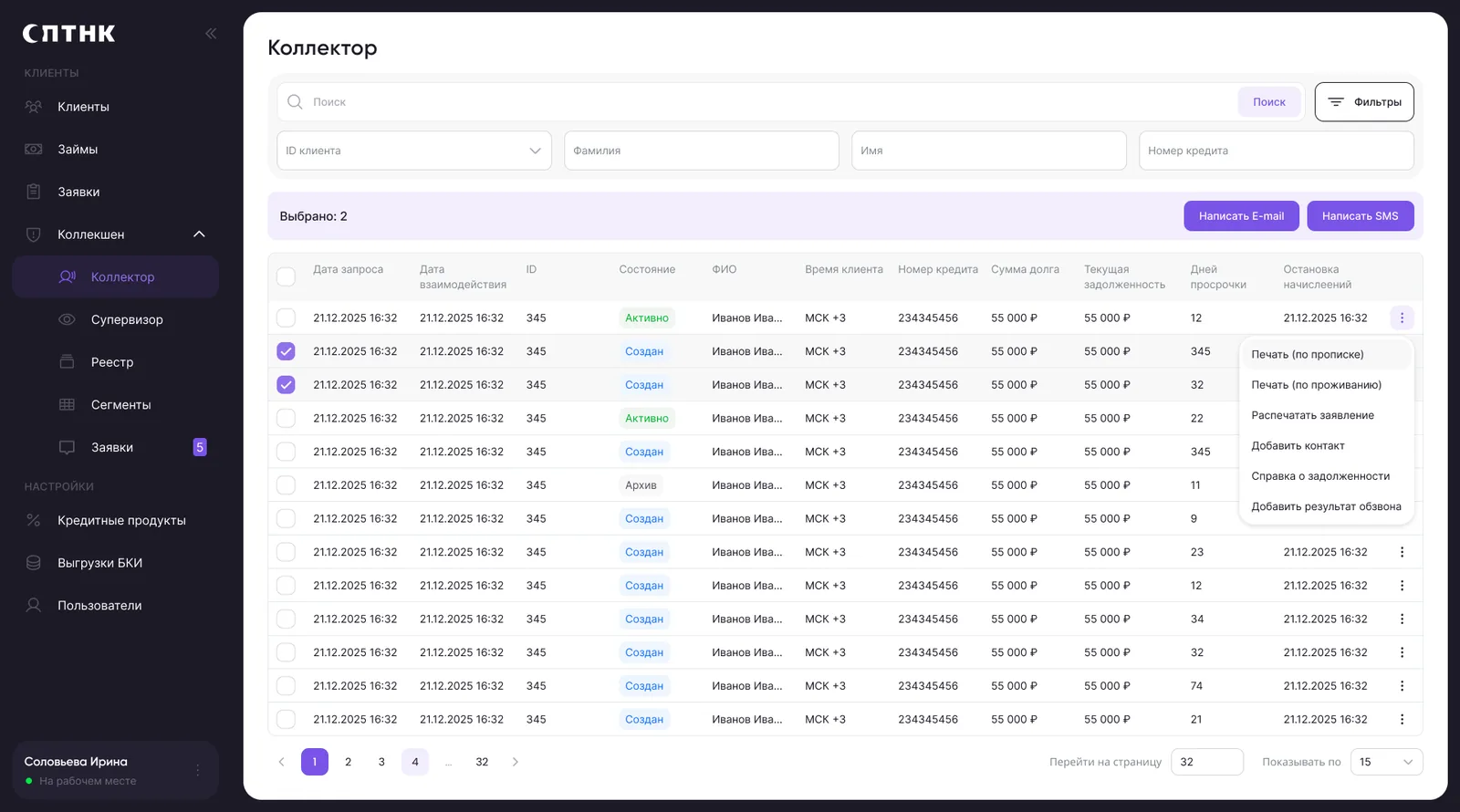Check the first row with status Активно
1460x812 pixels.
coord(286,318)
